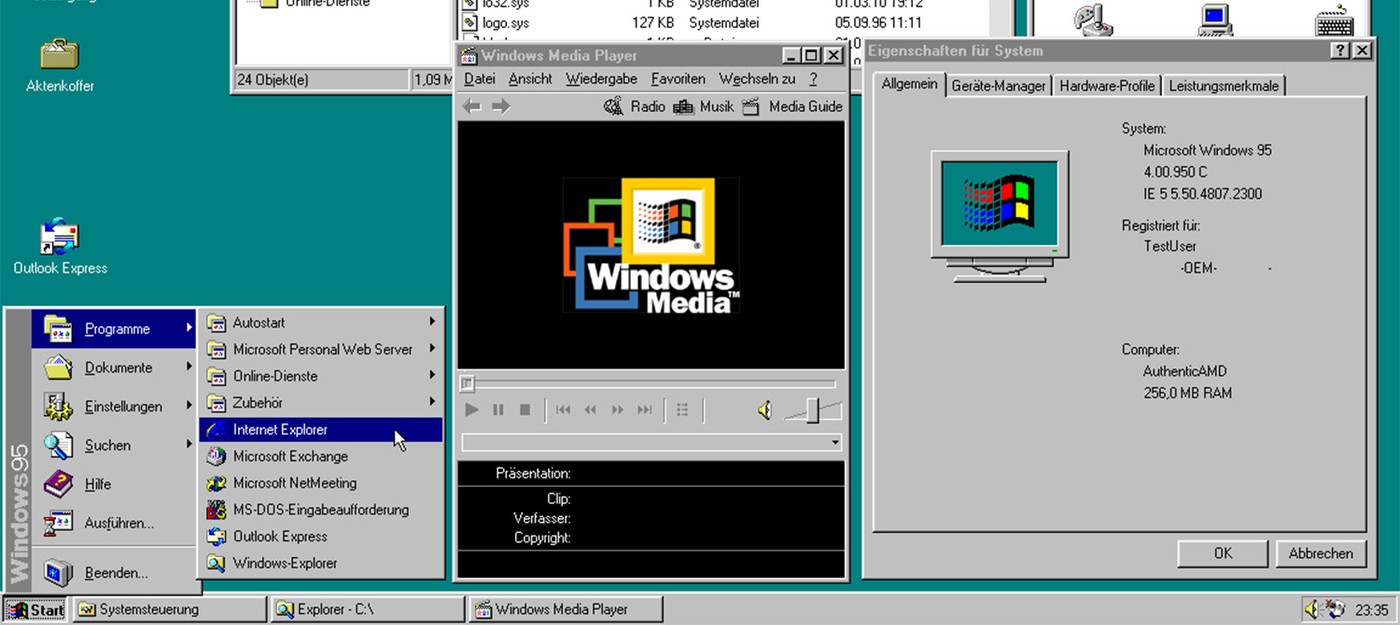The height and width of the screenshot is (625, 1400).
Task: Open Hilfe in the Start menu
Action: (x=113, y=484)
